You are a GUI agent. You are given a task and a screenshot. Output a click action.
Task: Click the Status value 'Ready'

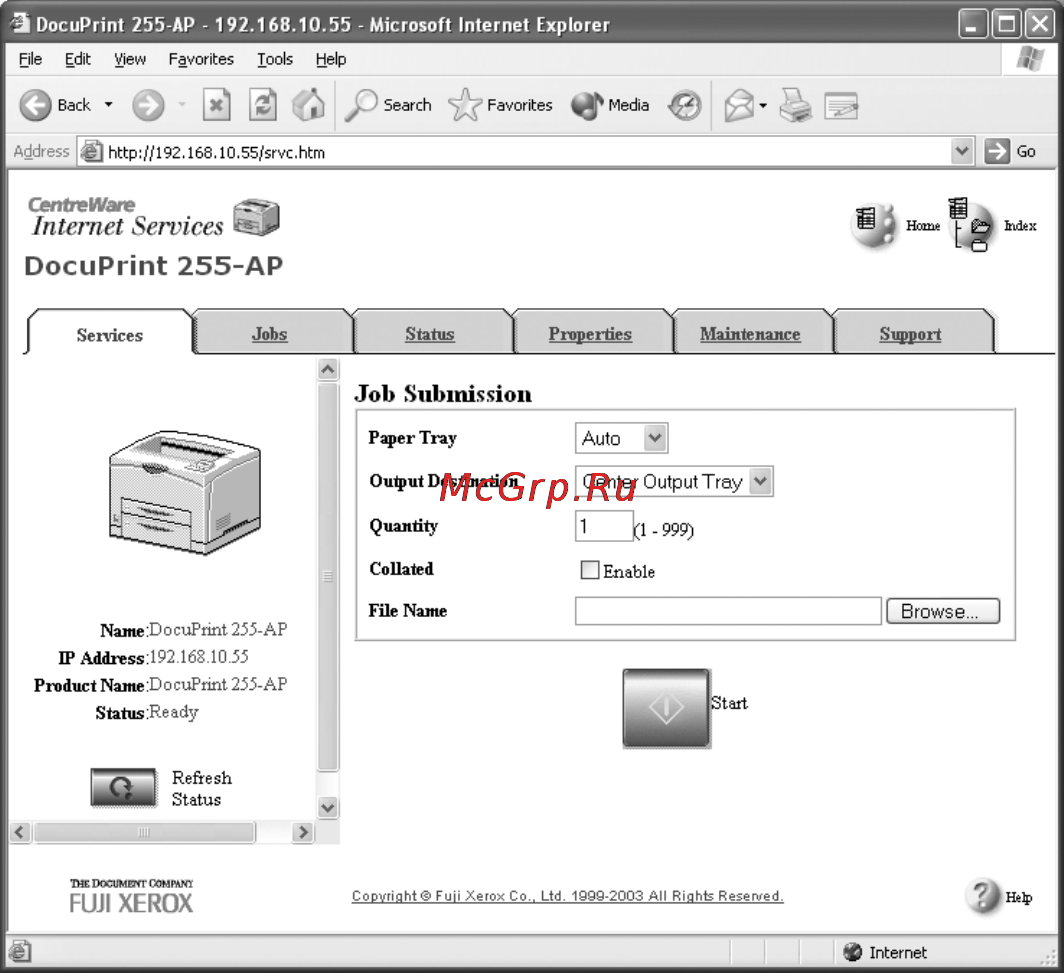click(x=174, y=712)
